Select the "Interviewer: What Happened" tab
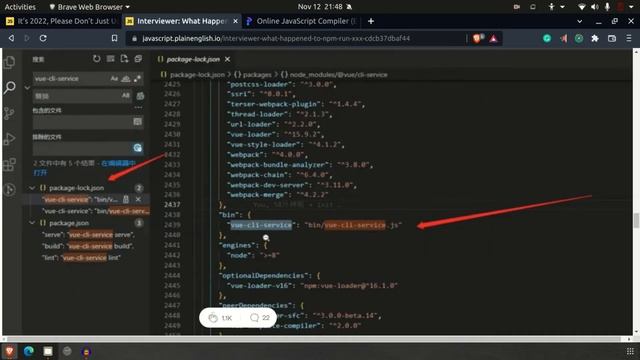This screenshot has width=640, height=360. click(x=182, y=21)
